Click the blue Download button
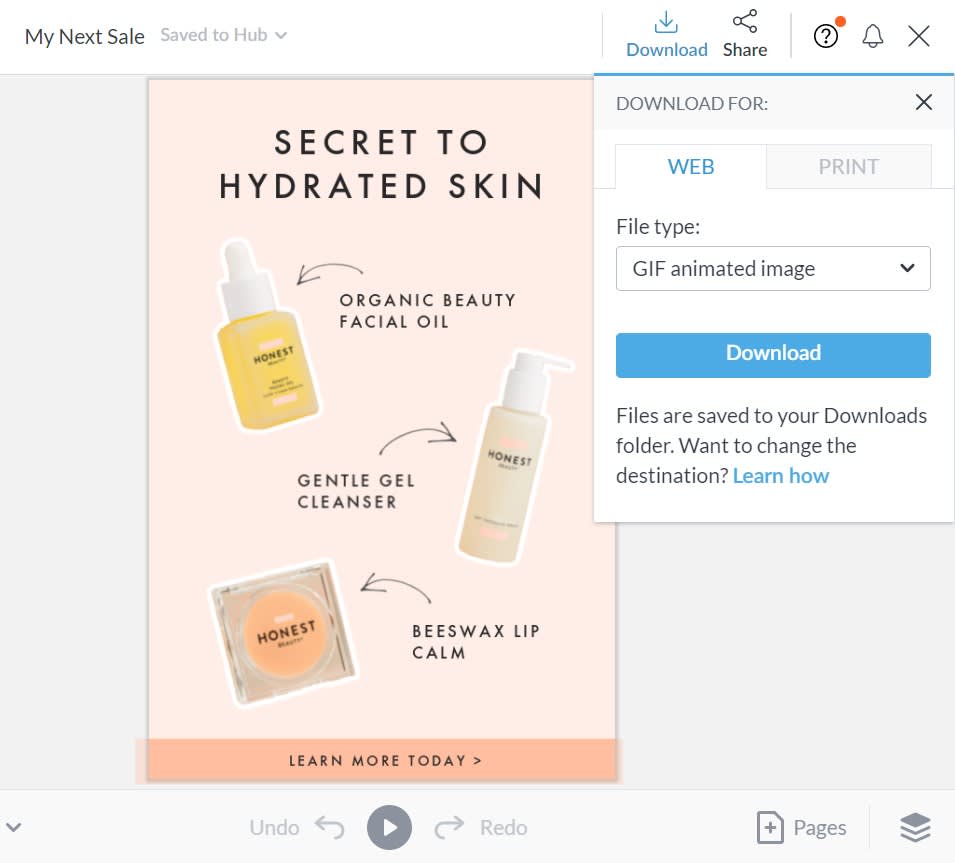Screen dimensions: 955x863 tap(773, 355)
